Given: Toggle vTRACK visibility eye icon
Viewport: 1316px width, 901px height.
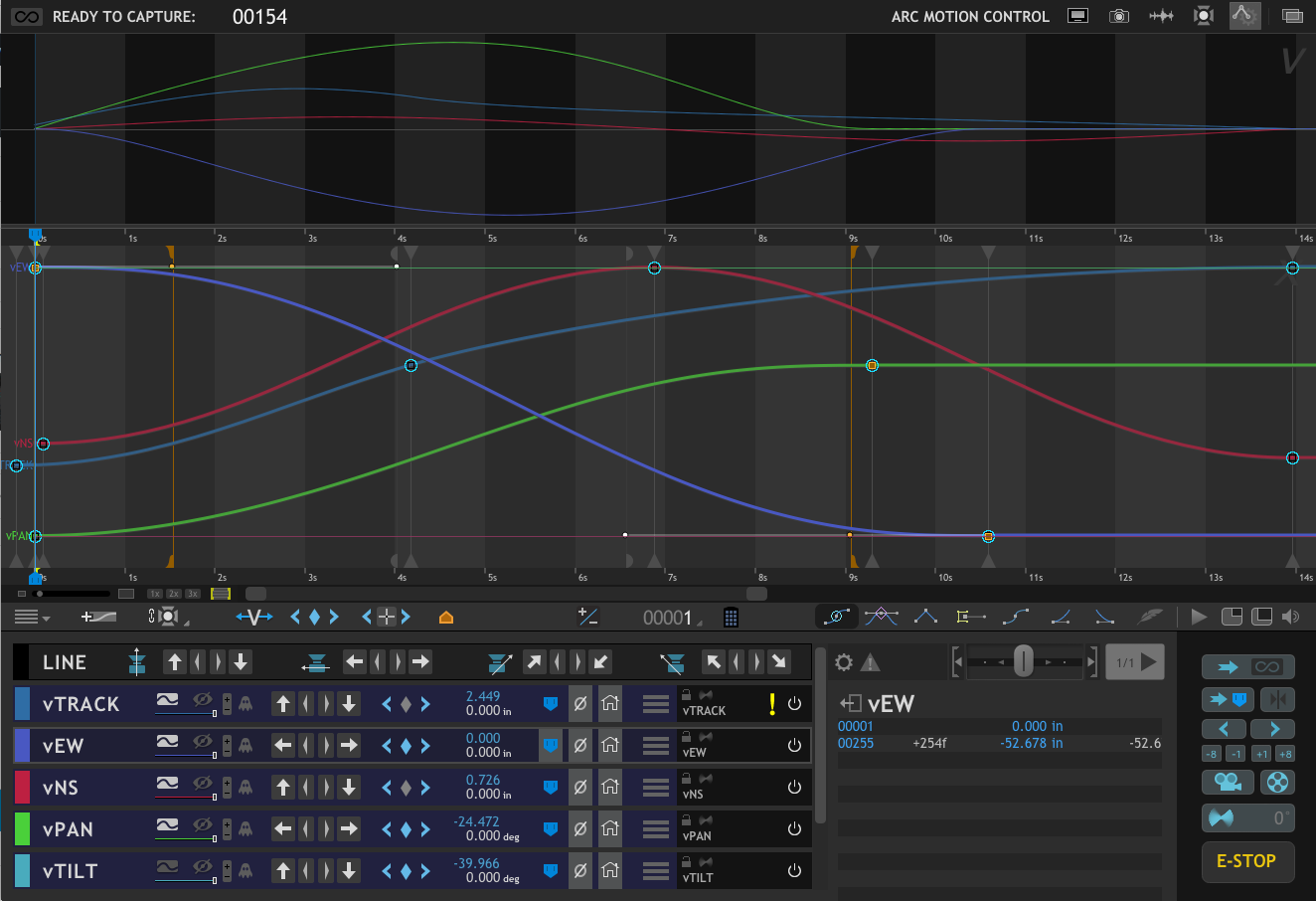Looking at the screenshot, I should click(x=203, y=699).
